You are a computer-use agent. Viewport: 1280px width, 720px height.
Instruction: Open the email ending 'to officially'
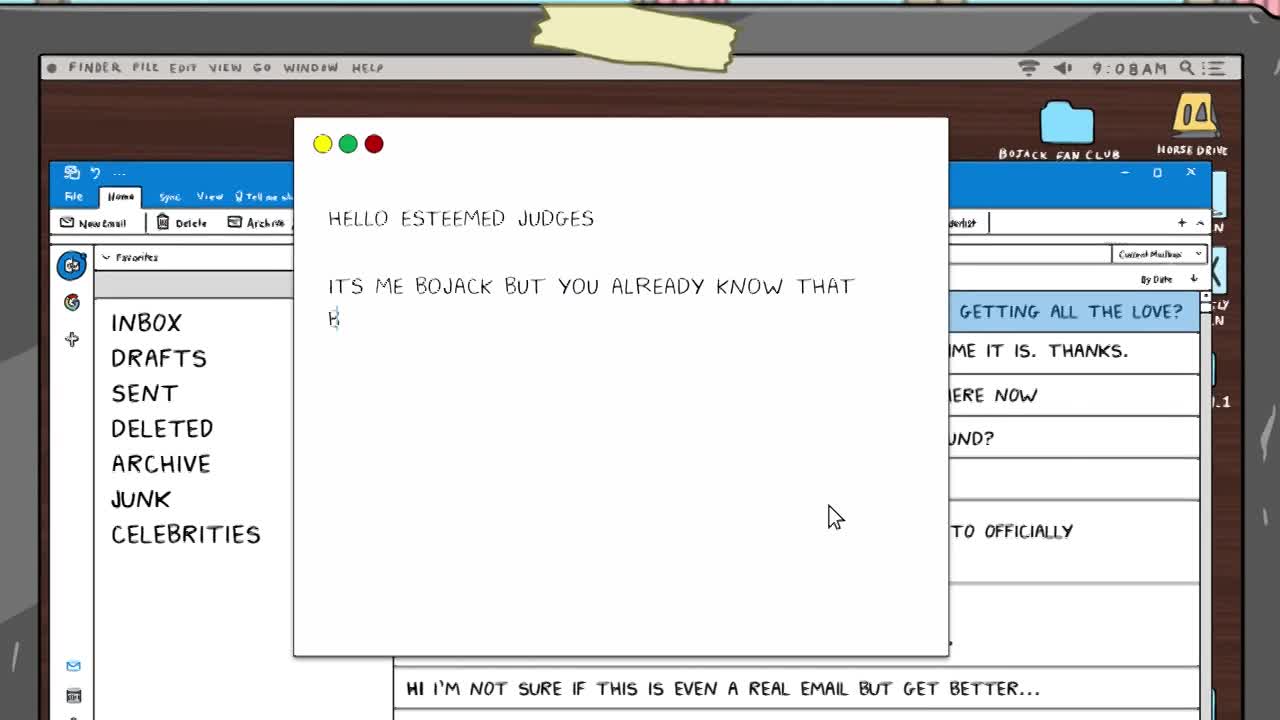pos(1073,541)
